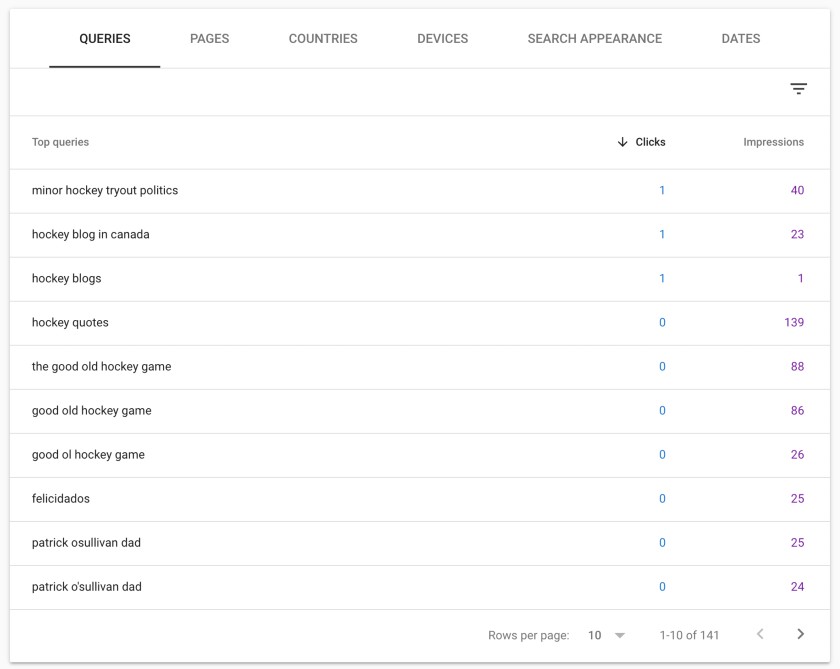Go to the next page of queries

(800, 634)
